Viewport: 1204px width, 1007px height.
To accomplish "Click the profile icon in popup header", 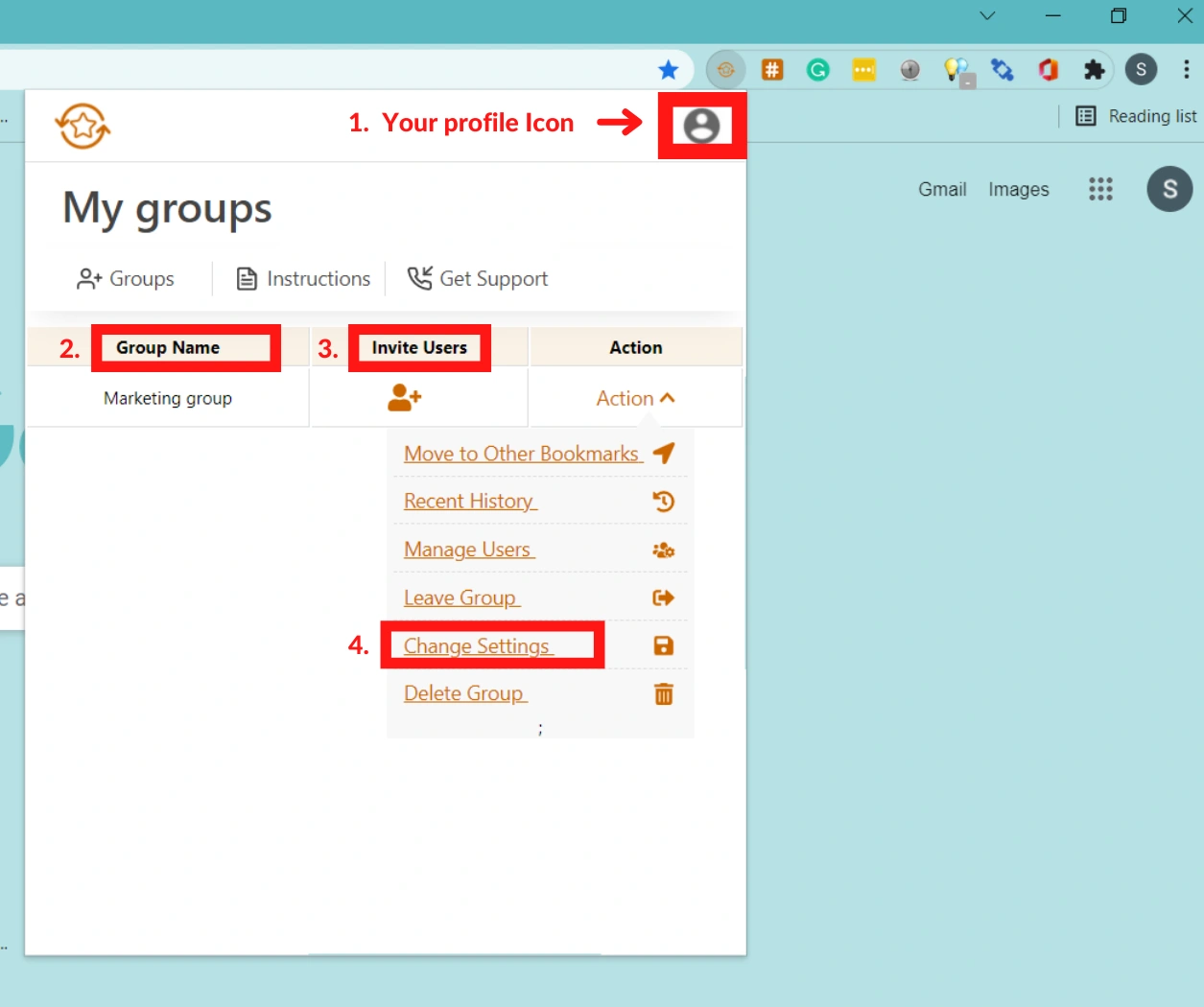I will 701,126.
